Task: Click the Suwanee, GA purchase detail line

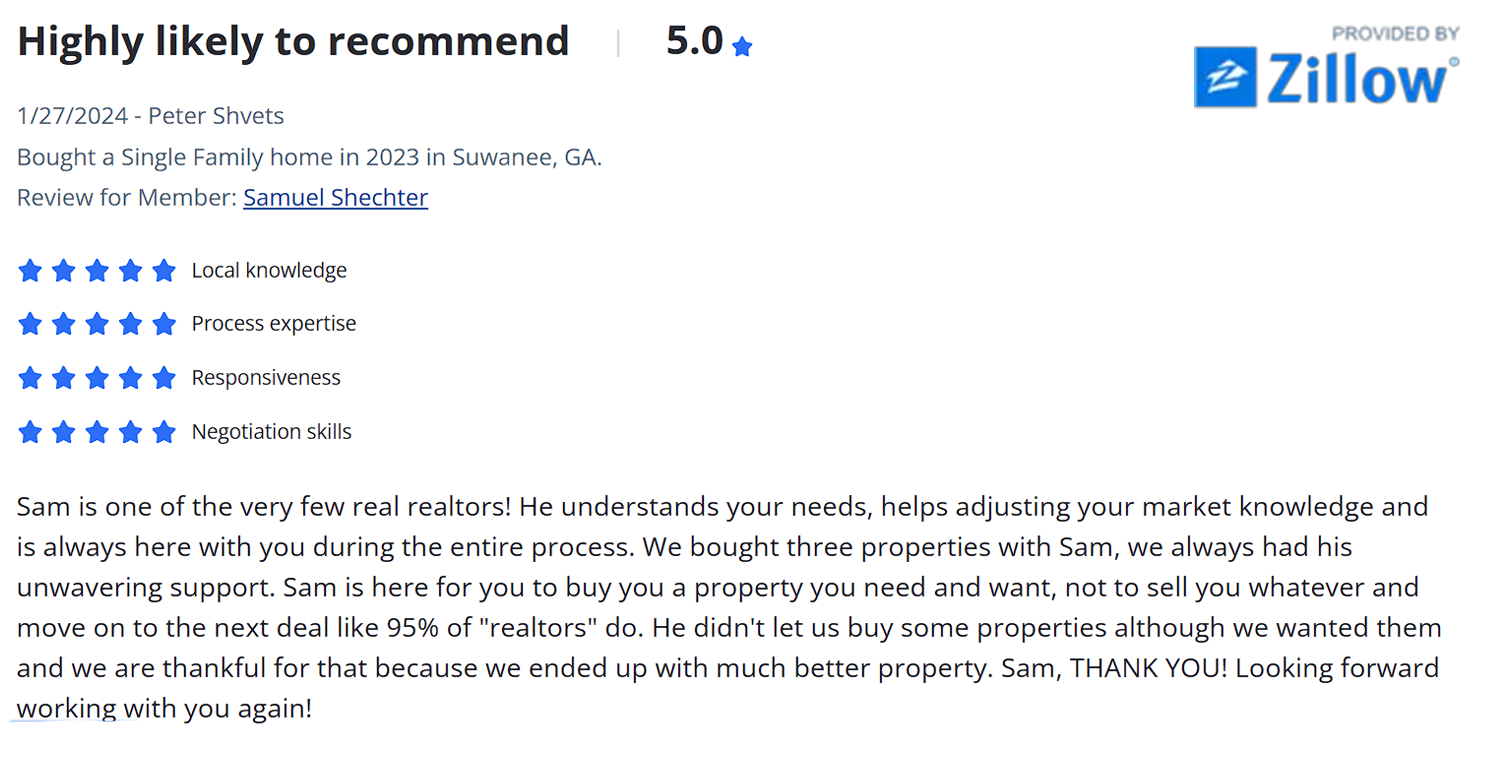Action: [309, 158]
